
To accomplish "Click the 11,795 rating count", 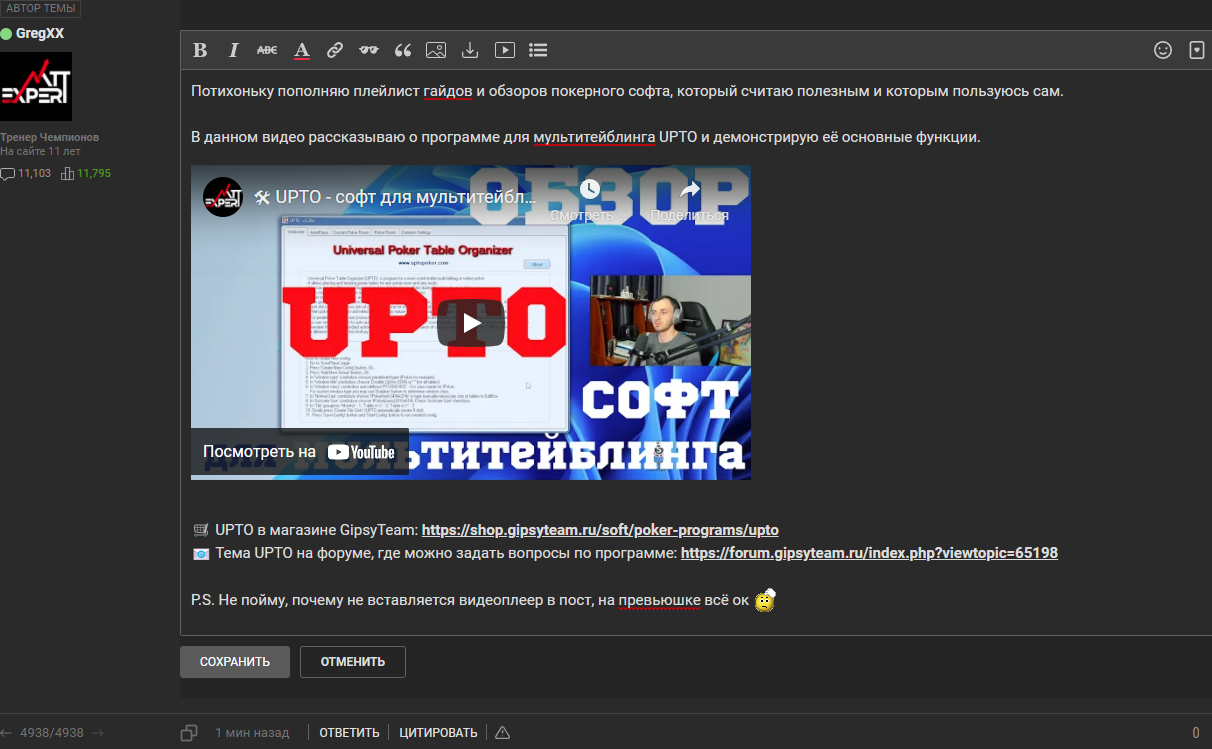I will 86,173.
